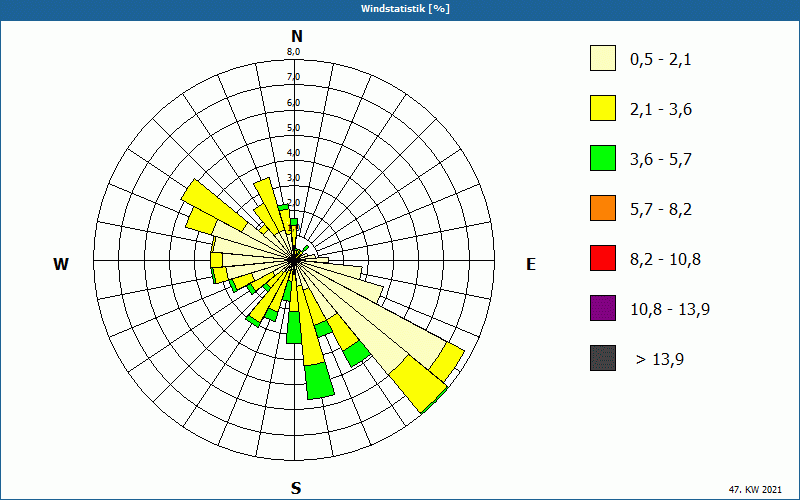Click the large green segment of south-southeast bar
The image size is (800, 500).
click(320, 381)
